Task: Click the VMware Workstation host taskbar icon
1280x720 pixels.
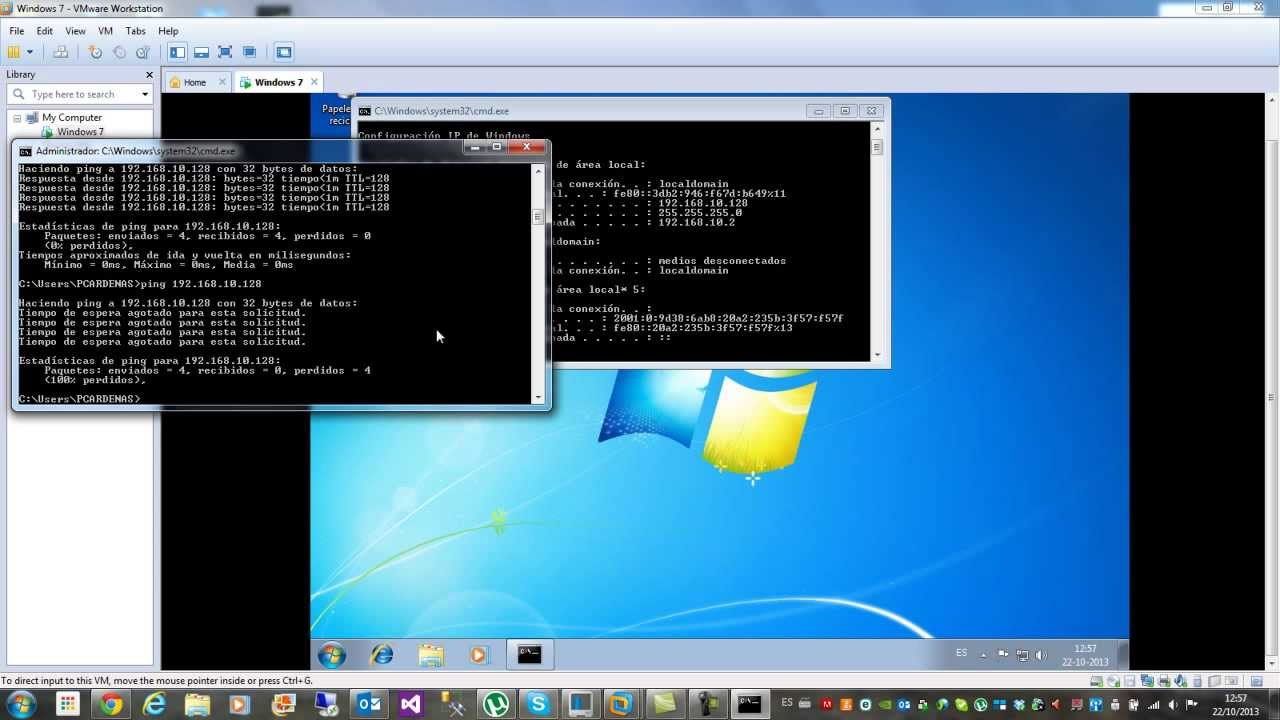Action: point(621,704)
